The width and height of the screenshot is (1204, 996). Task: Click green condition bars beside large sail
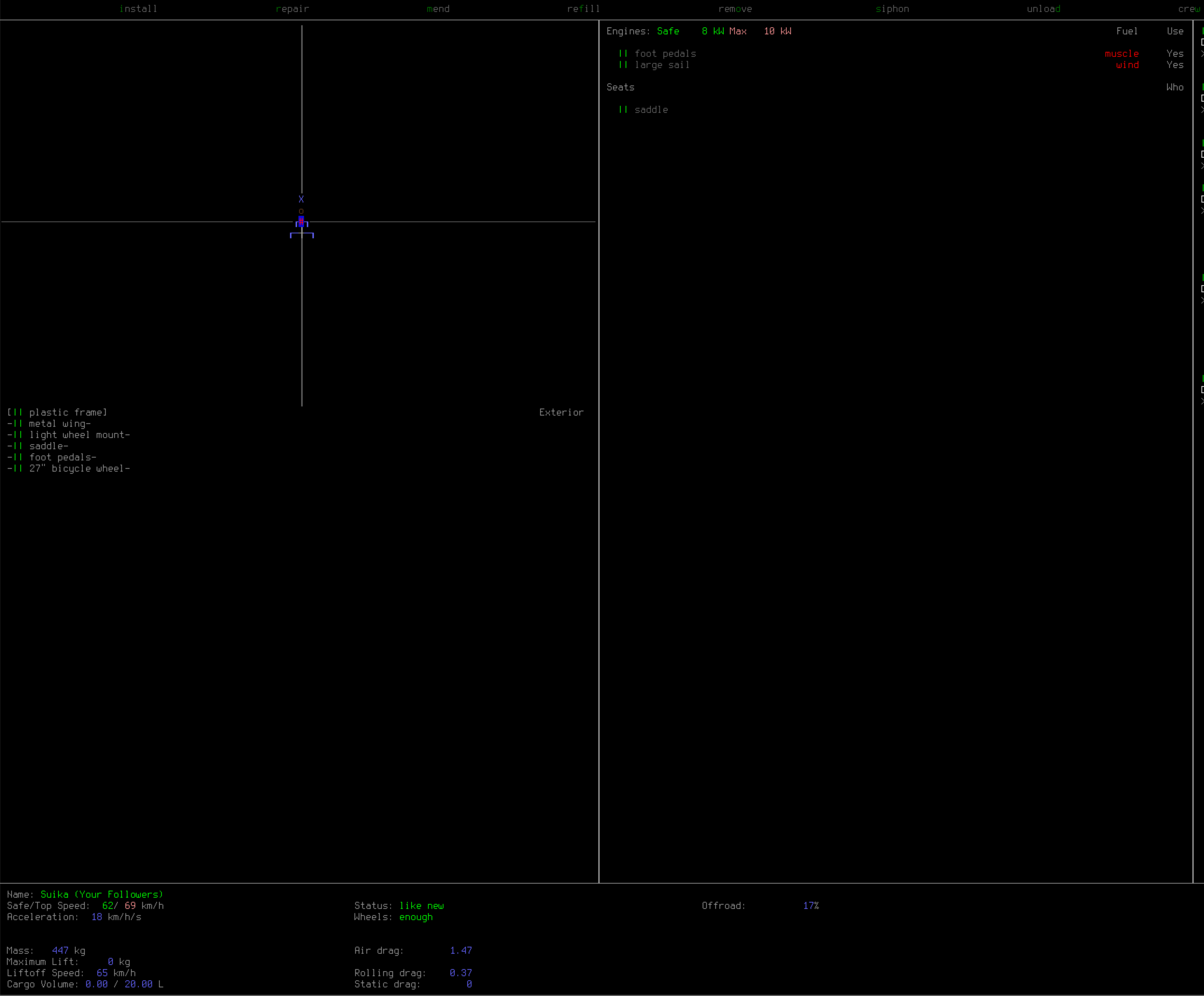coord(623,65)
